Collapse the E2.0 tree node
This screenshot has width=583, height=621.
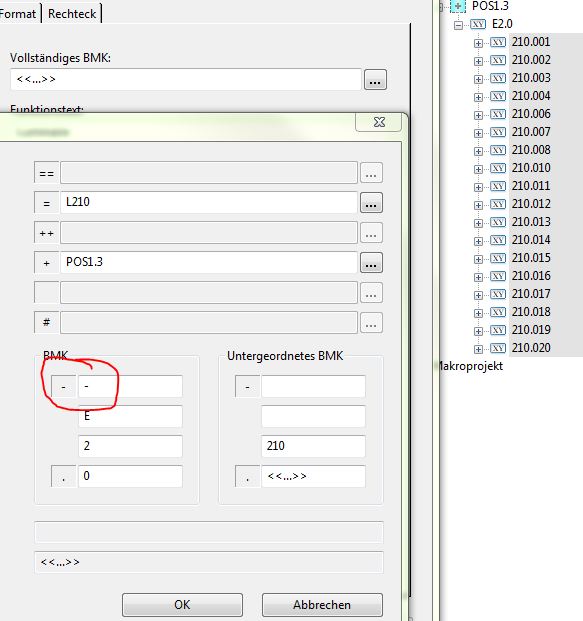click(x=458, y=25)
